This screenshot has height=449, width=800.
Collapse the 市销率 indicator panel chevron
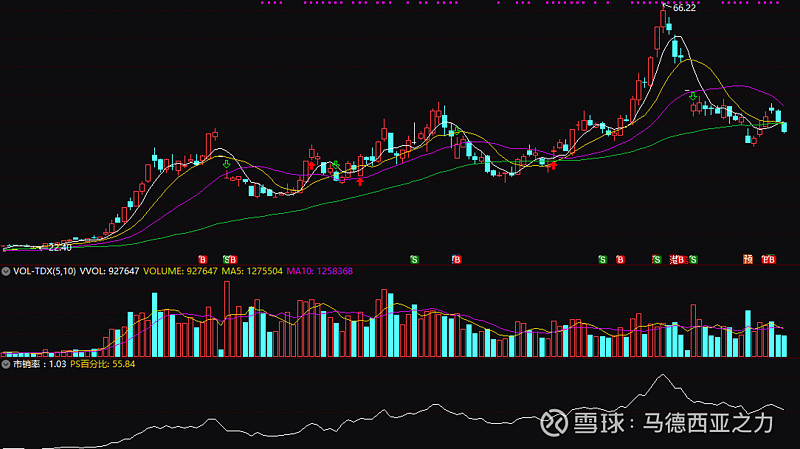[6, 364]
